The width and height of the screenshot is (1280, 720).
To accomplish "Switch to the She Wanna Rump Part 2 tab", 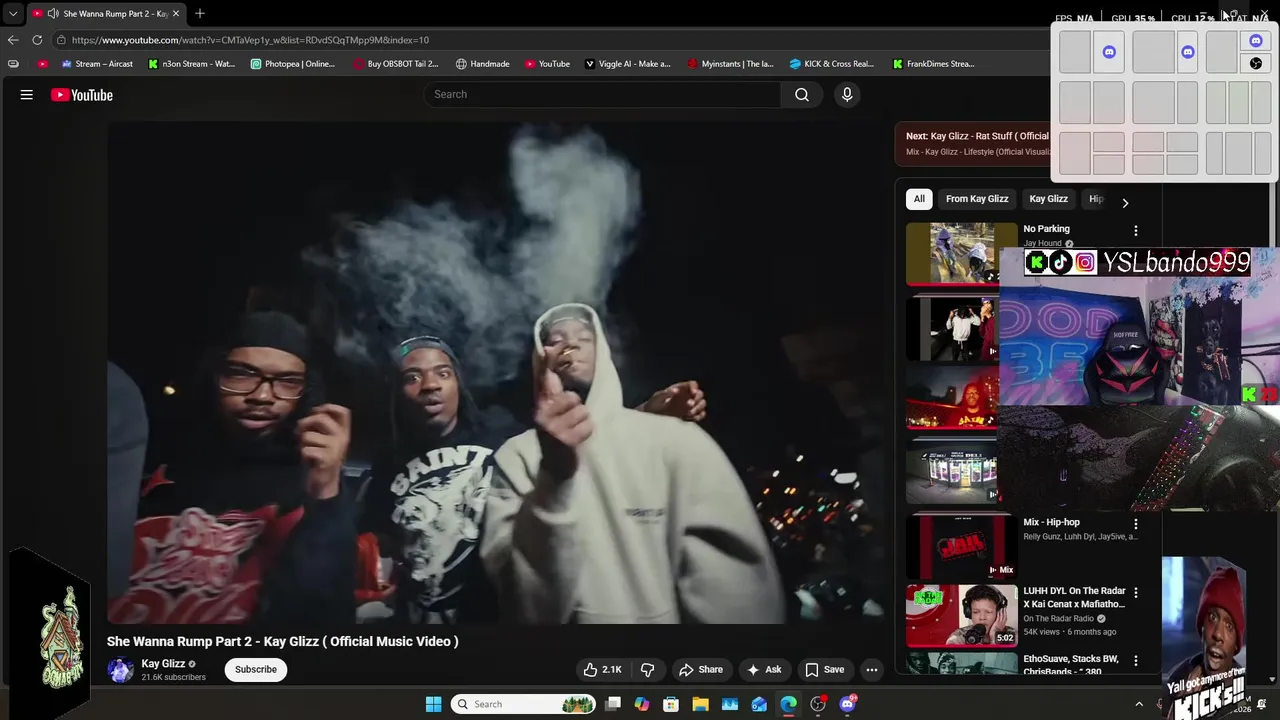I will pyautogui.click(x=107, y=14).
